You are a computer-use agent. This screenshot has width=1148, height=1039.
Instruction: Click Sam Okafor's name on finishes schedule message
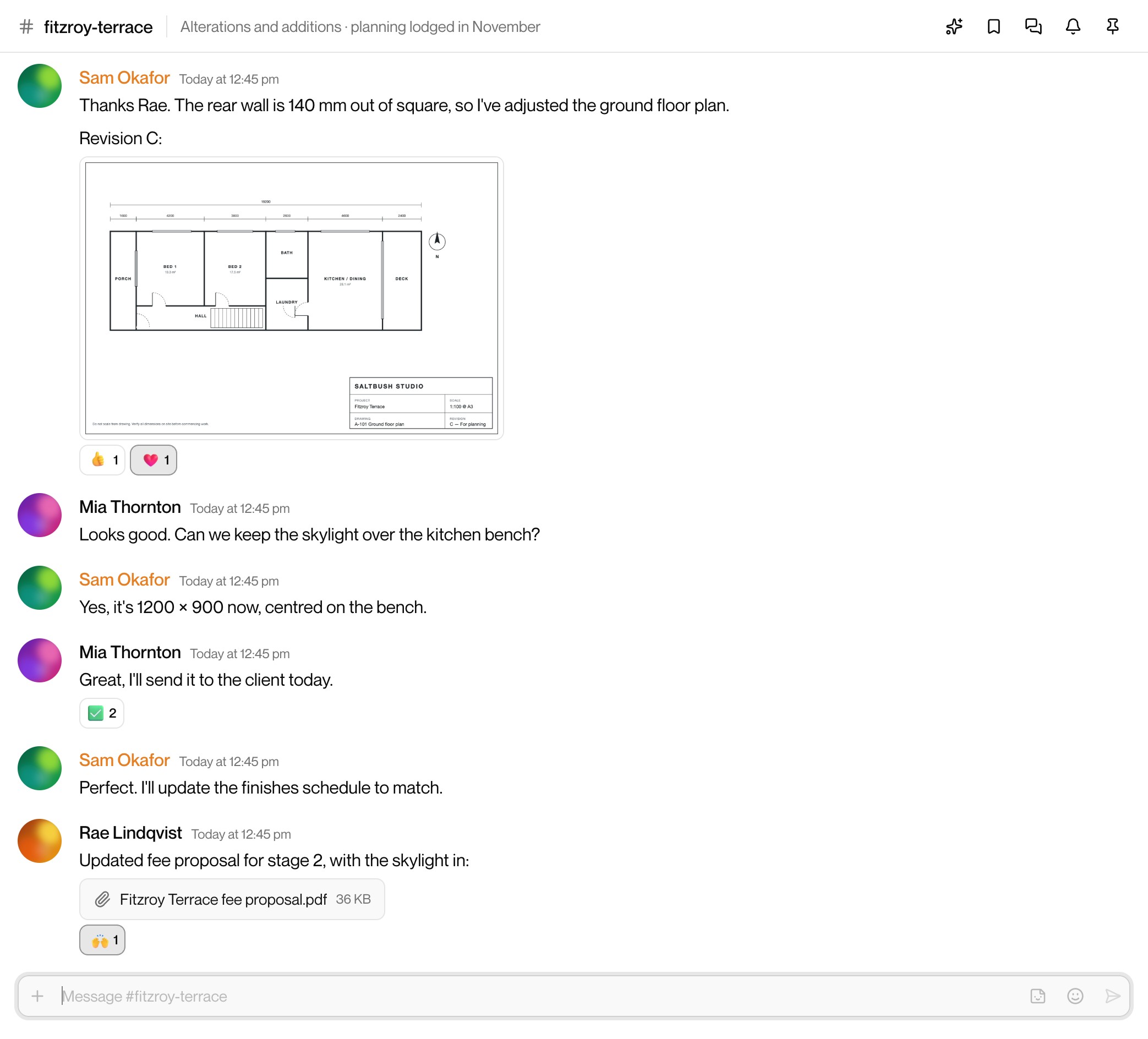tap(124, 761)
